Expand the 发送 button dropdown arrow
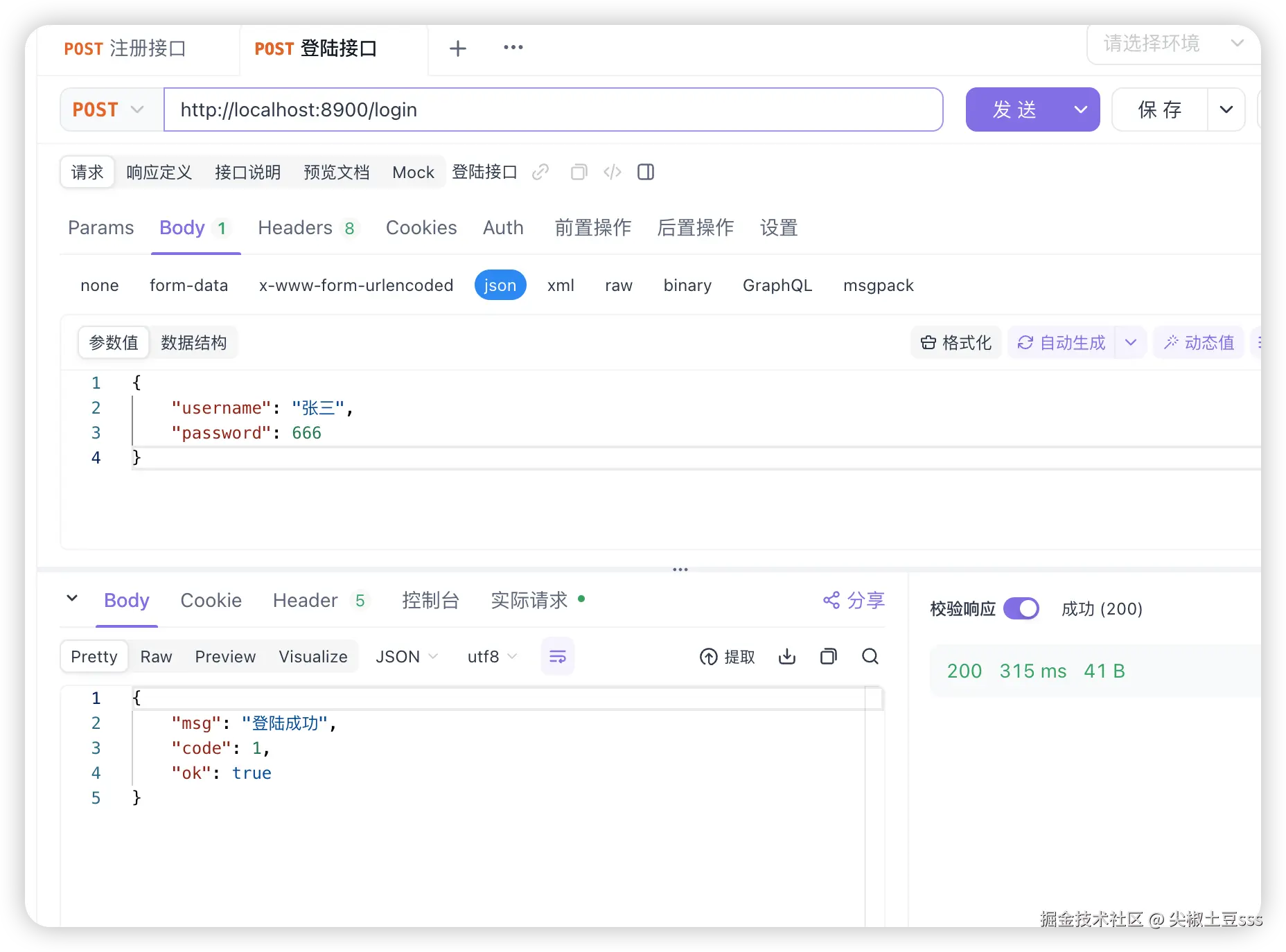This screenshot has width=1286, height=952. coord(1081,109)
